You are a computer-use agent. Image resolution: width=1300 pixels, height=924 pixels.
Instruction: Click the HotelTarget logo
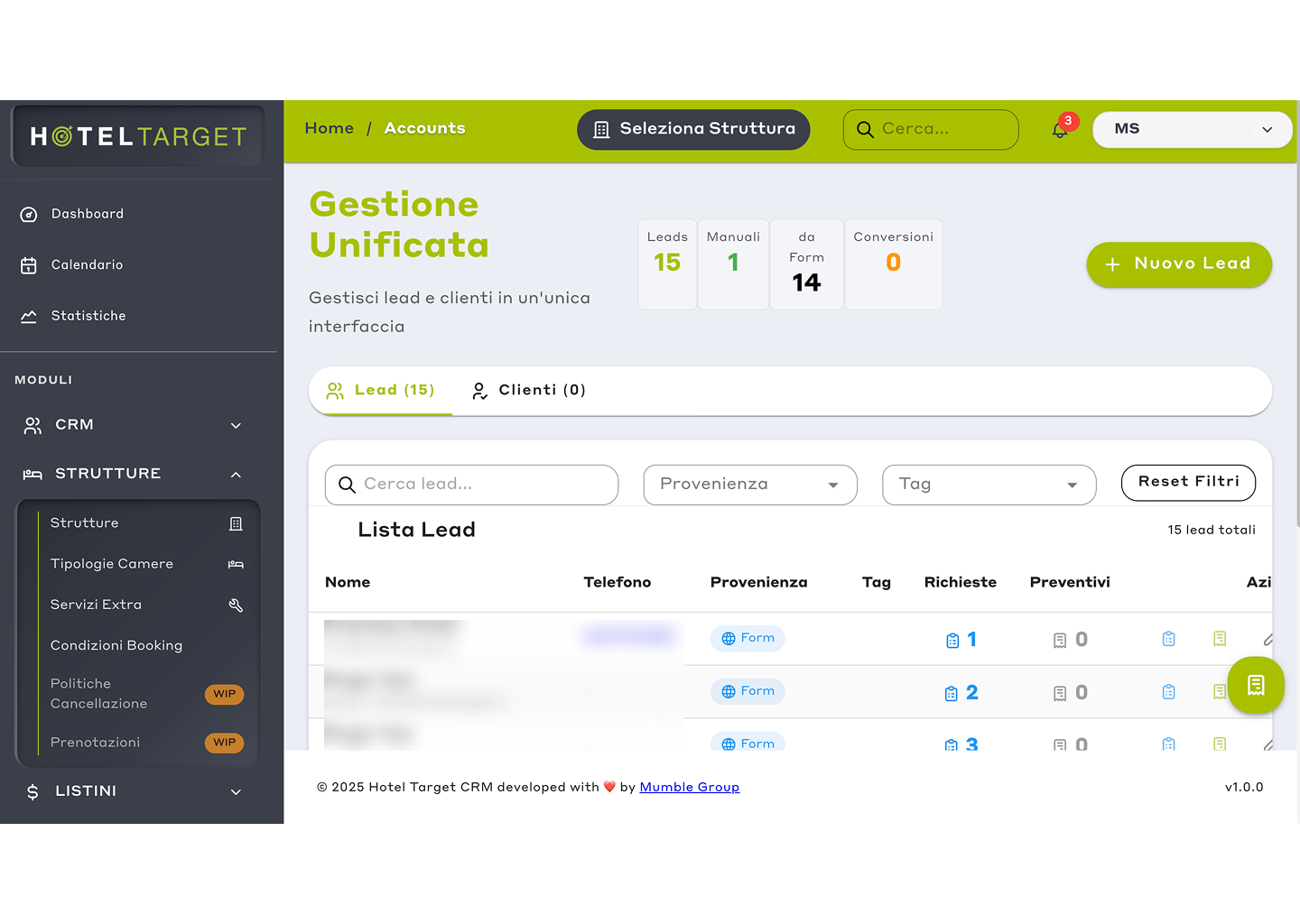point(138,136)
